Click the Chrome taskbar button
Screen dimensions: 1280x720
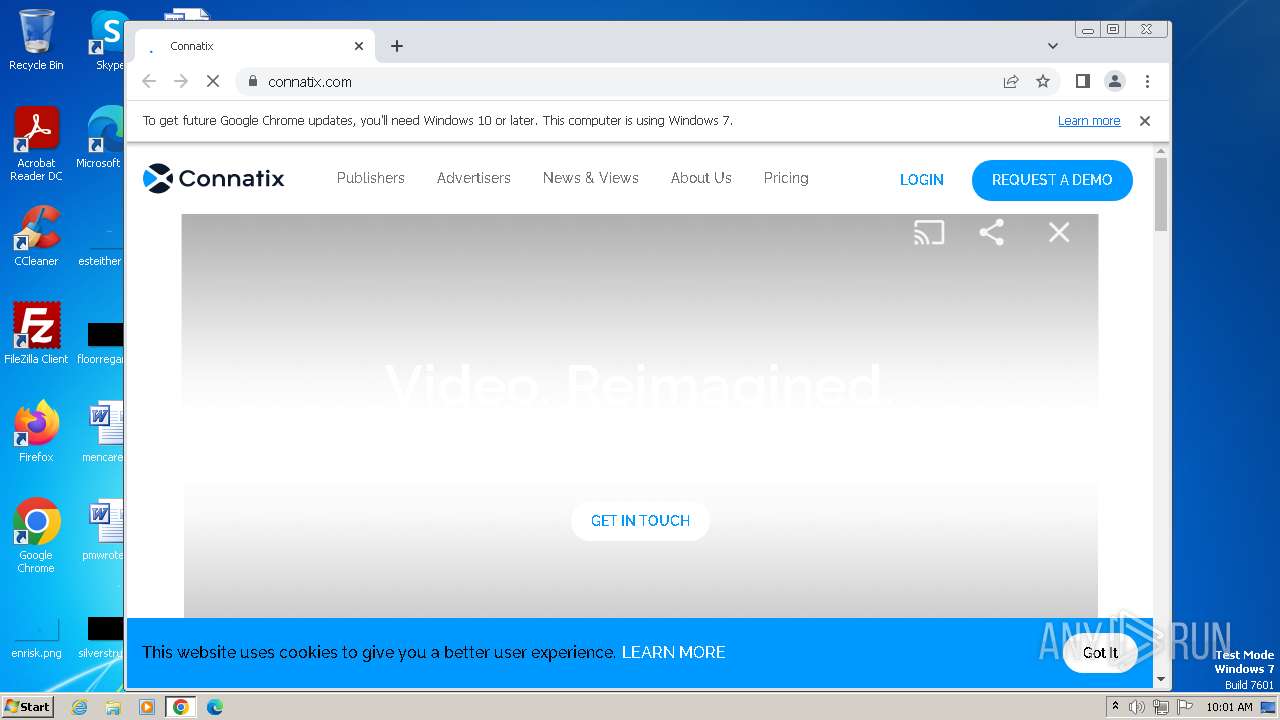(181, 707)
